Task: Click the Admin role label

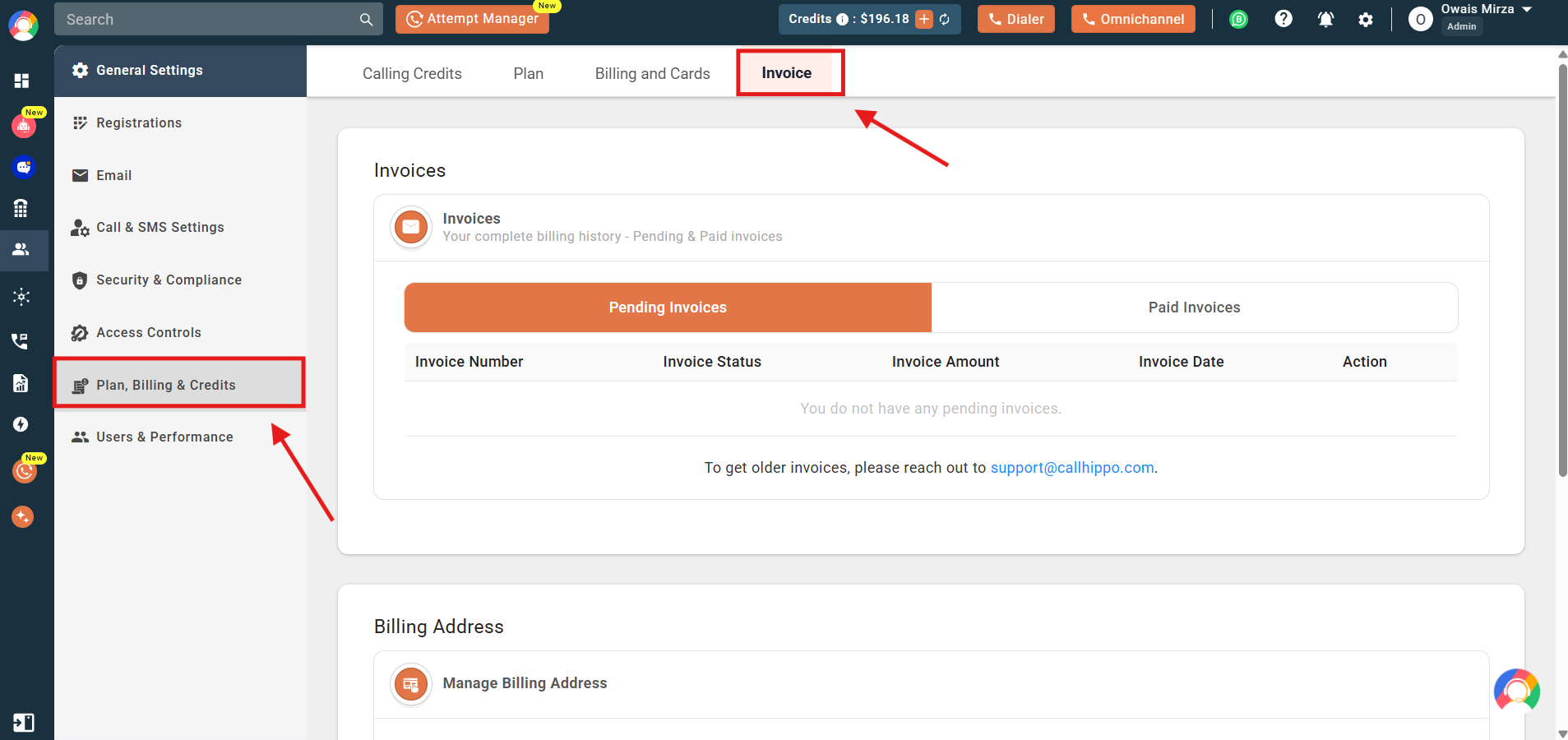Action: pyautogui.click(x=1461, y=26)
